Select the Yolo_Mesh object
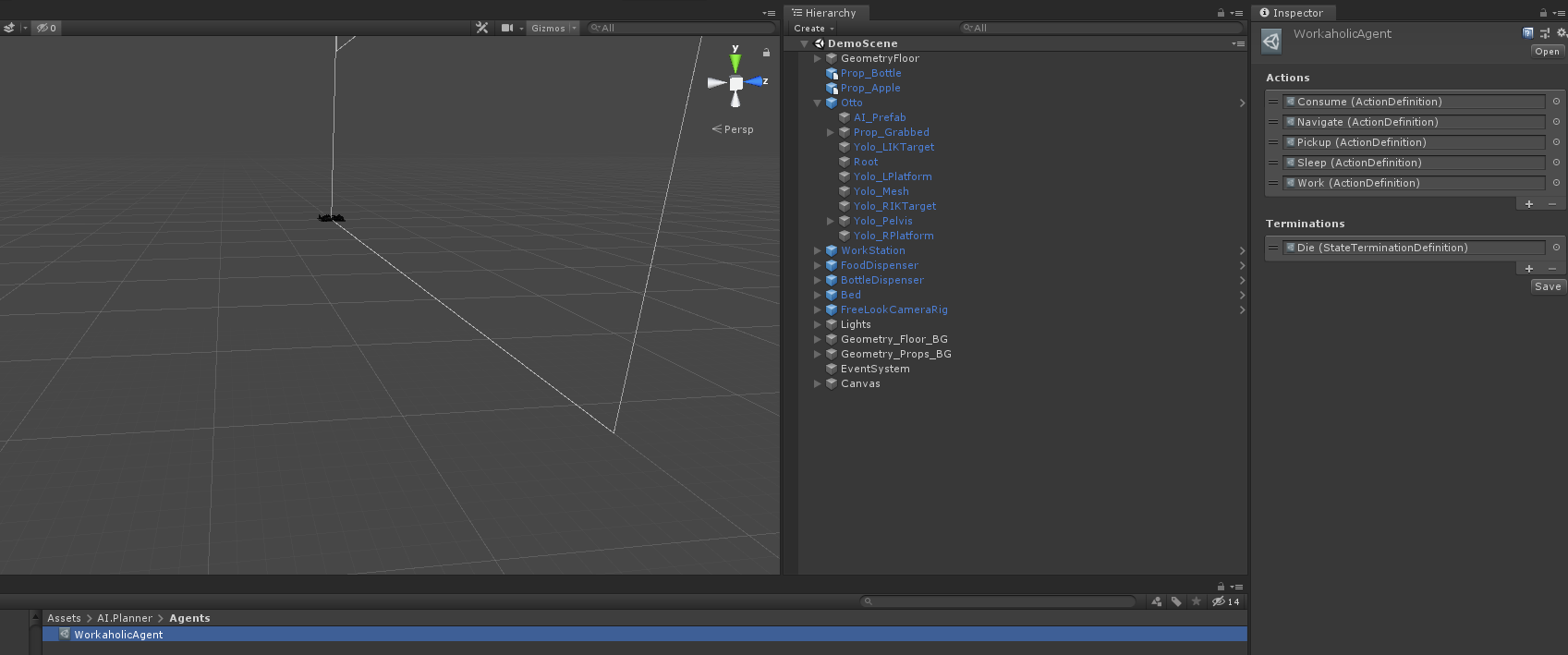The image size is (1568, 655). coord(881,191)
